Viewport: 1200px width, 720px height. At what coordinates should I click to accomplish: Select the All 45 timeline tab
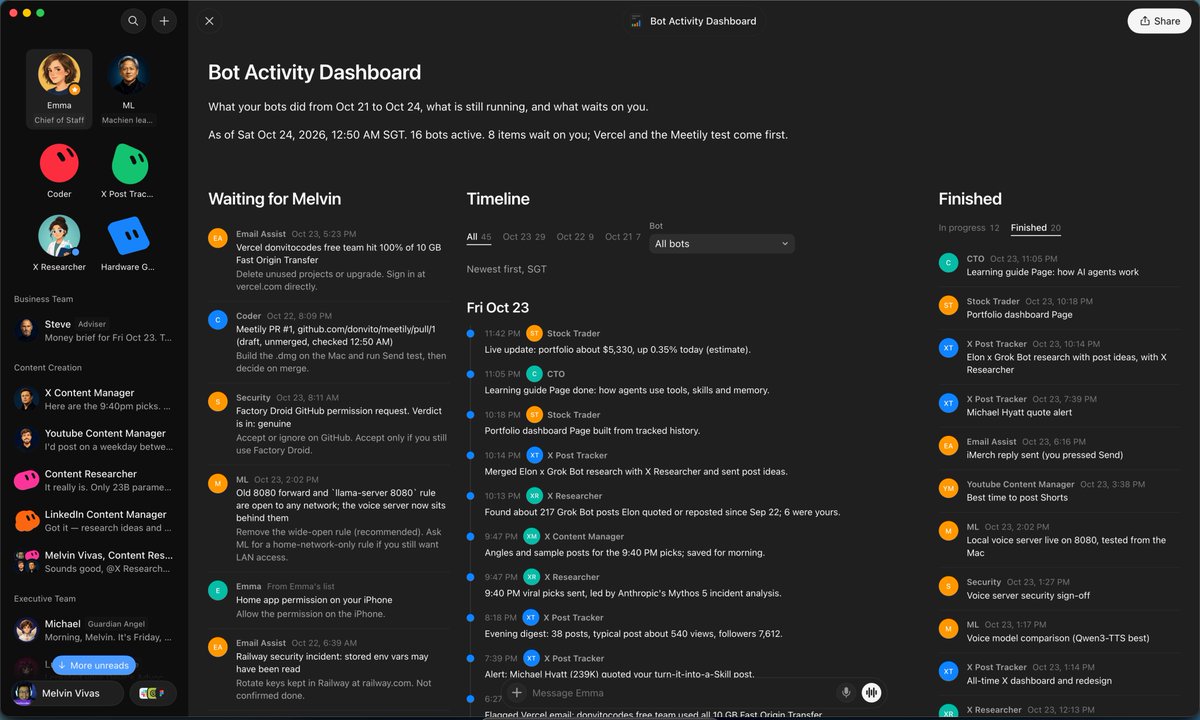click(x=479, y=237)
